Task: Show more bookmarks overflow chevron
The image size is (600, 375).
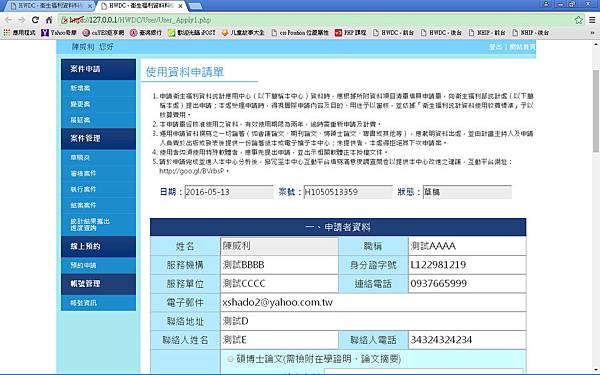Action: coord(592,33)
